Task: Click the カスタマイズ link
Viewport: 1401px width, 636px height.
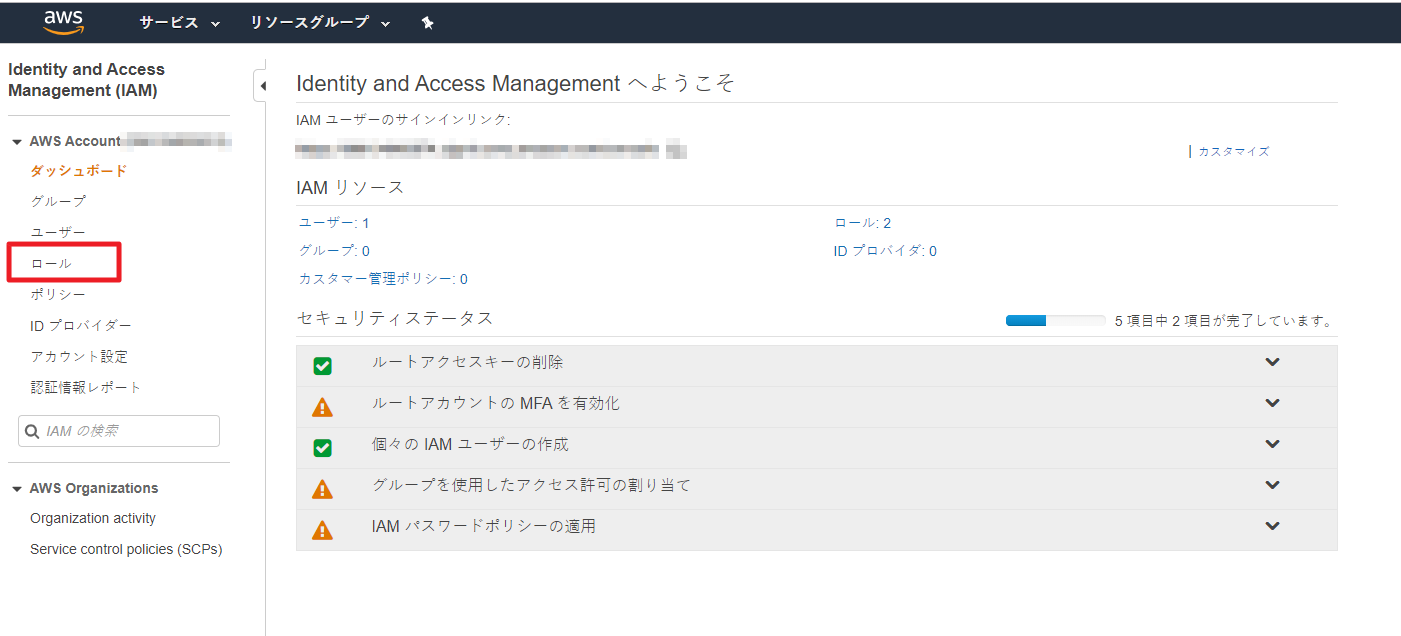Action: [x=1233, y=151]
